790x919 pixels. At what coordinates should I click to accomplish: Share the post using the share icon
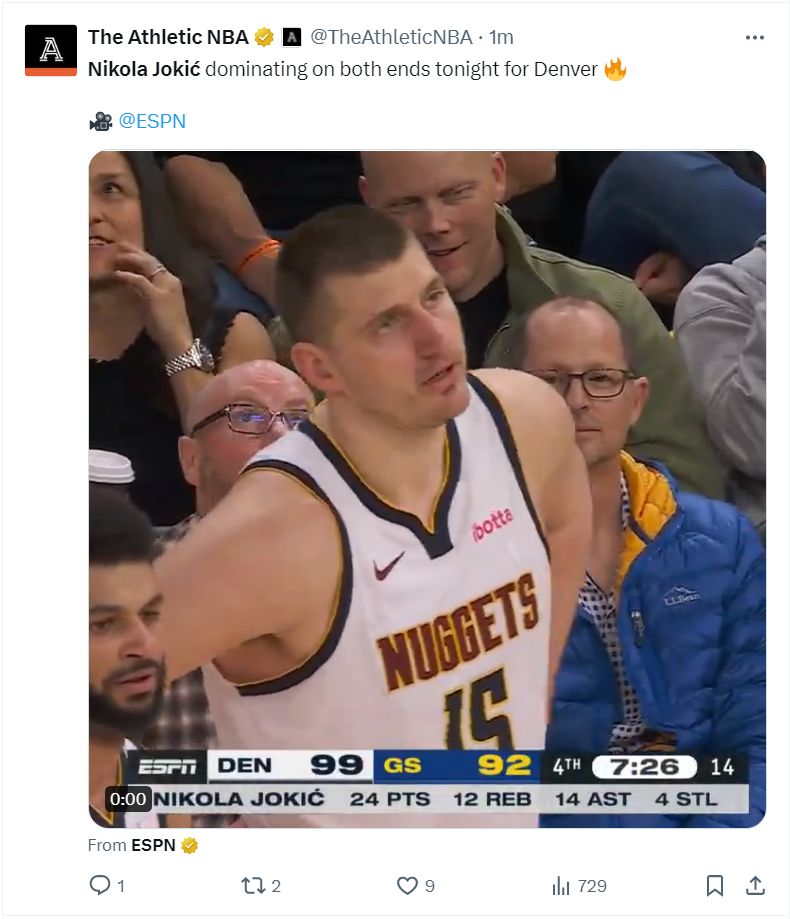coord(756,885)
